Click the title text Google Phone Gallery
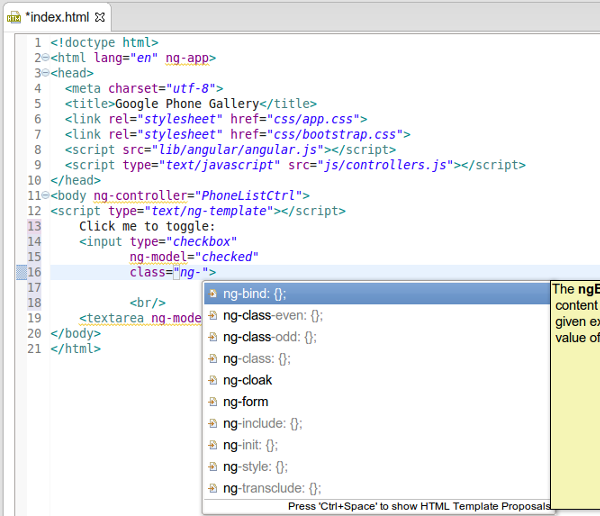This screenshot has width=600, height=516. [187, 104]
